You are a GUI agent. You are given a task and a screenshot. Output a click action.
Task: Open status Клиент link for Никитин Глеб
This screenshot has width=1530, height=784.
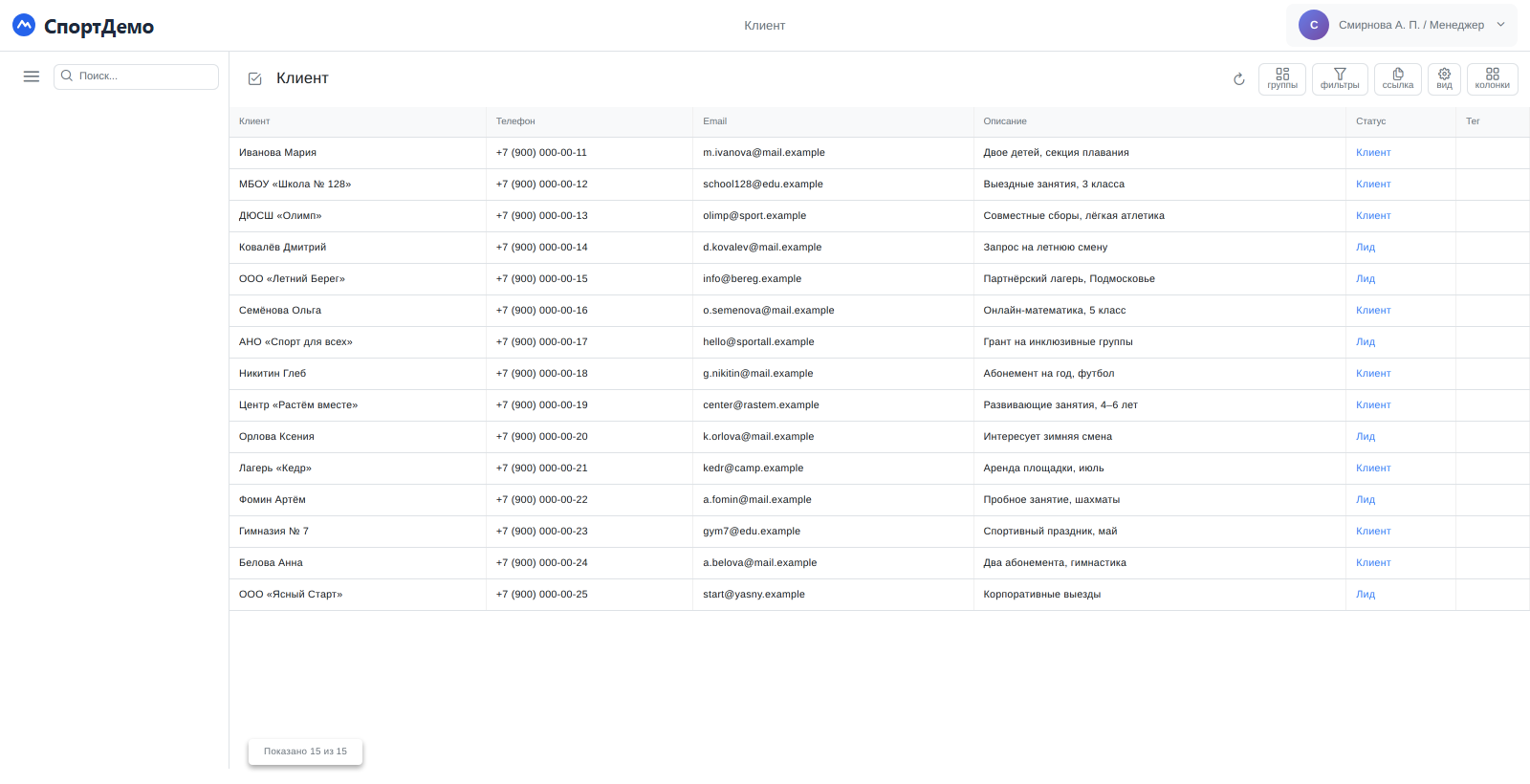coord(1373,374)
